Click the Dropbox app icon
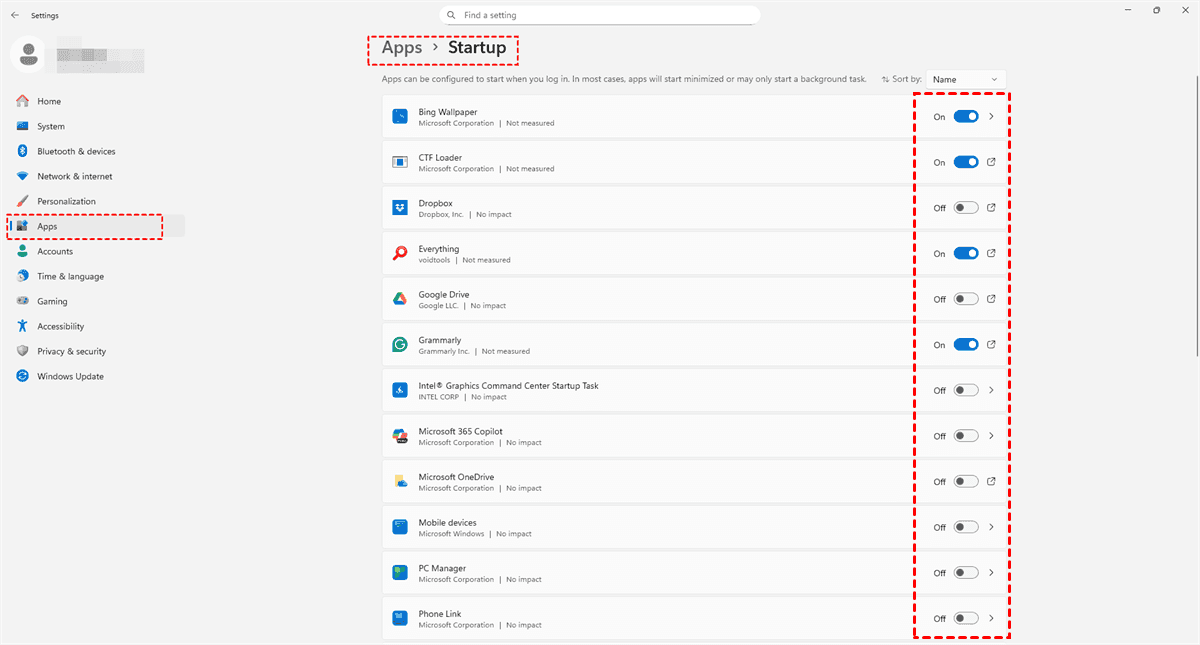The image size is (1200, 645). click(400, 208)
